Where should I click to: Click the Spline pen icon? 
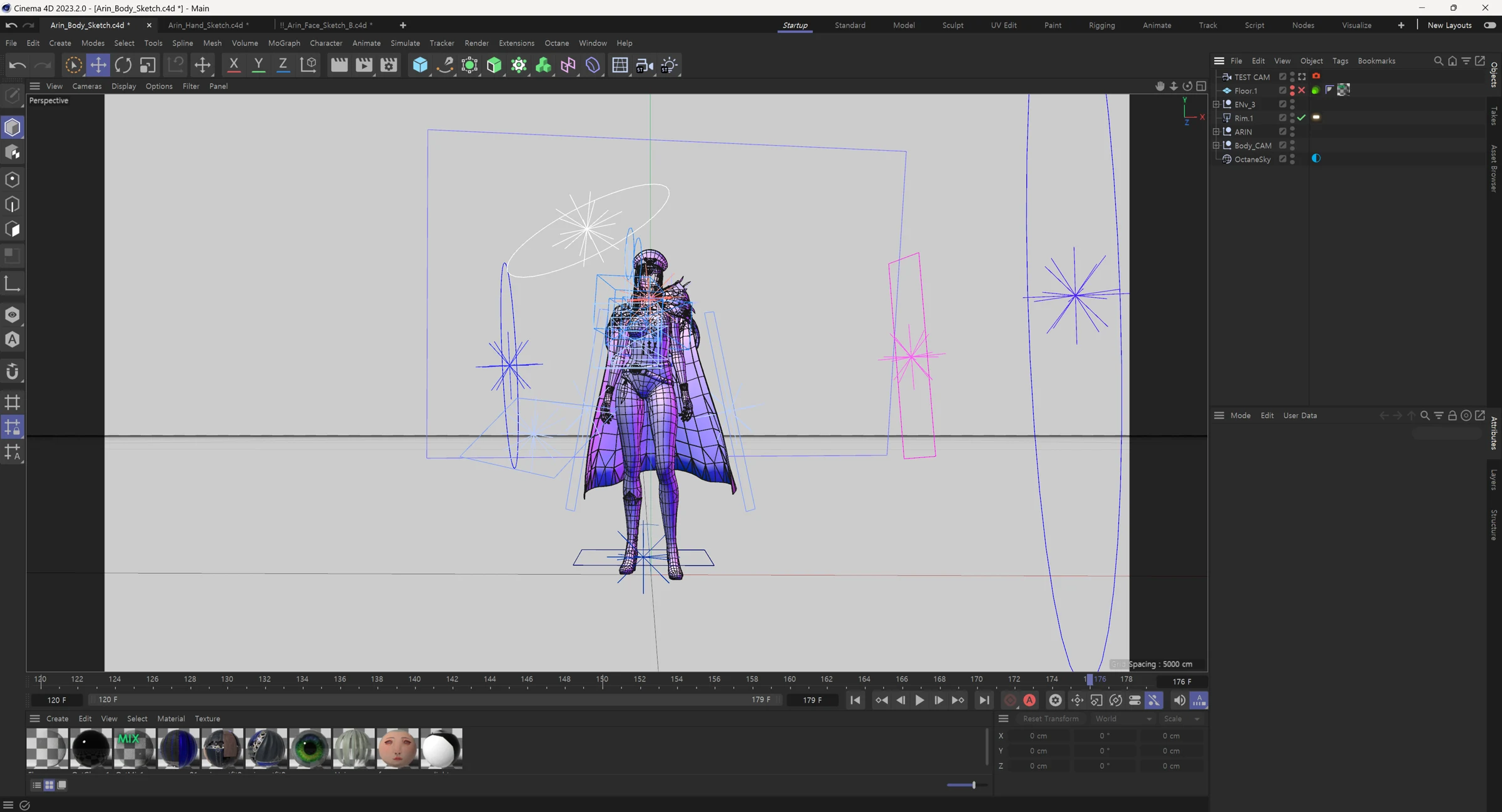click(x=445, y=65)
